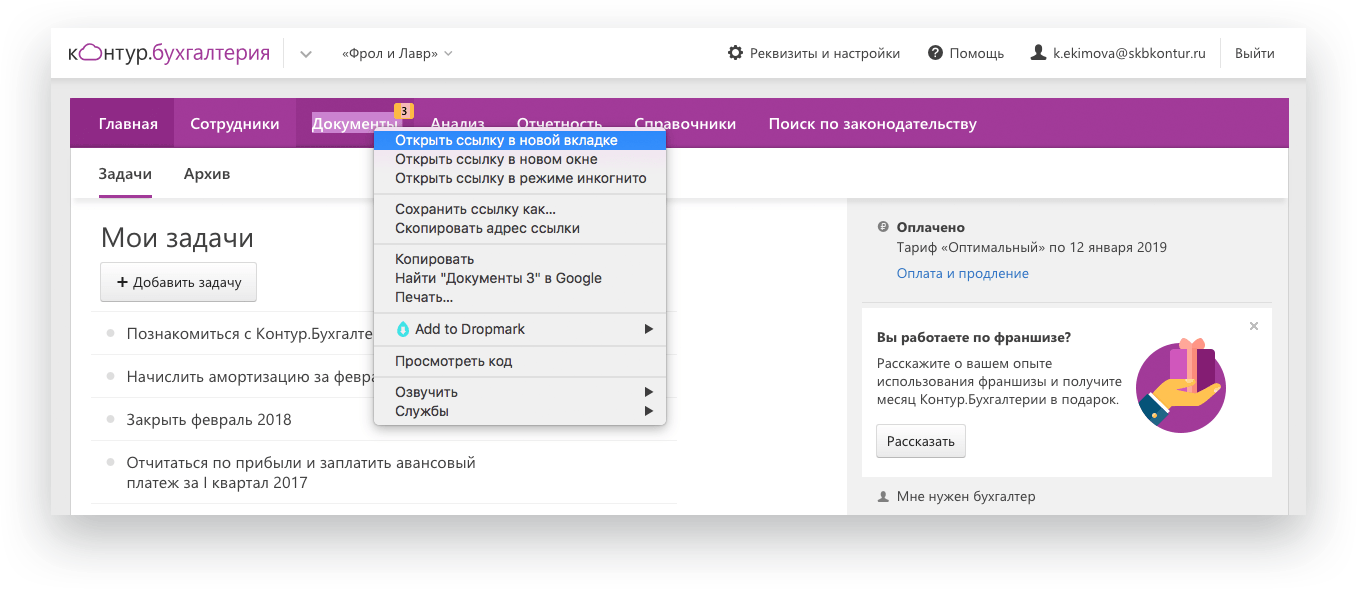1357x589 pixels.
Task: Click the Мои задачи heading
Action: (177, 238)
